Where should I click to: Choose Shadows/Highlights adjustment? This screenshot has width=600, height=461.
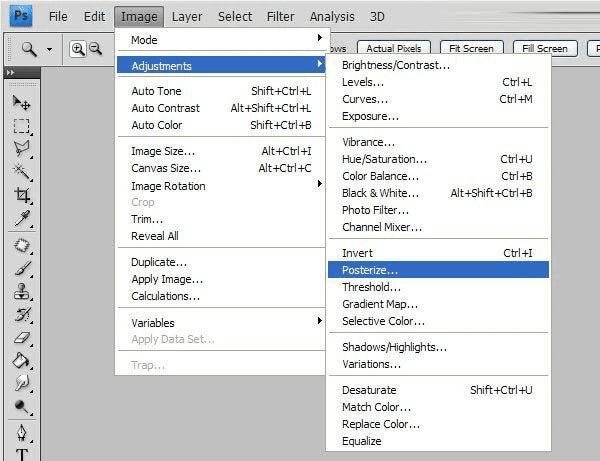(438, 347)
